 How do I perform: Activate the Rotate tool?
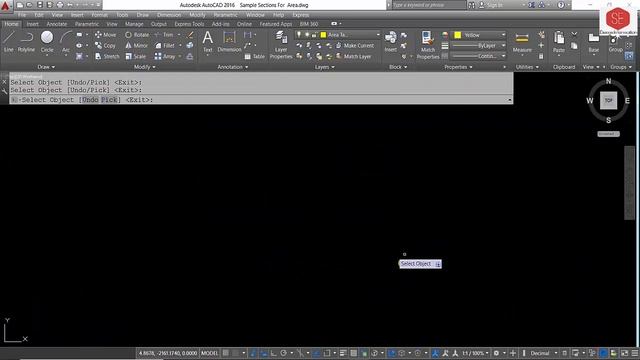pos(137,35)
